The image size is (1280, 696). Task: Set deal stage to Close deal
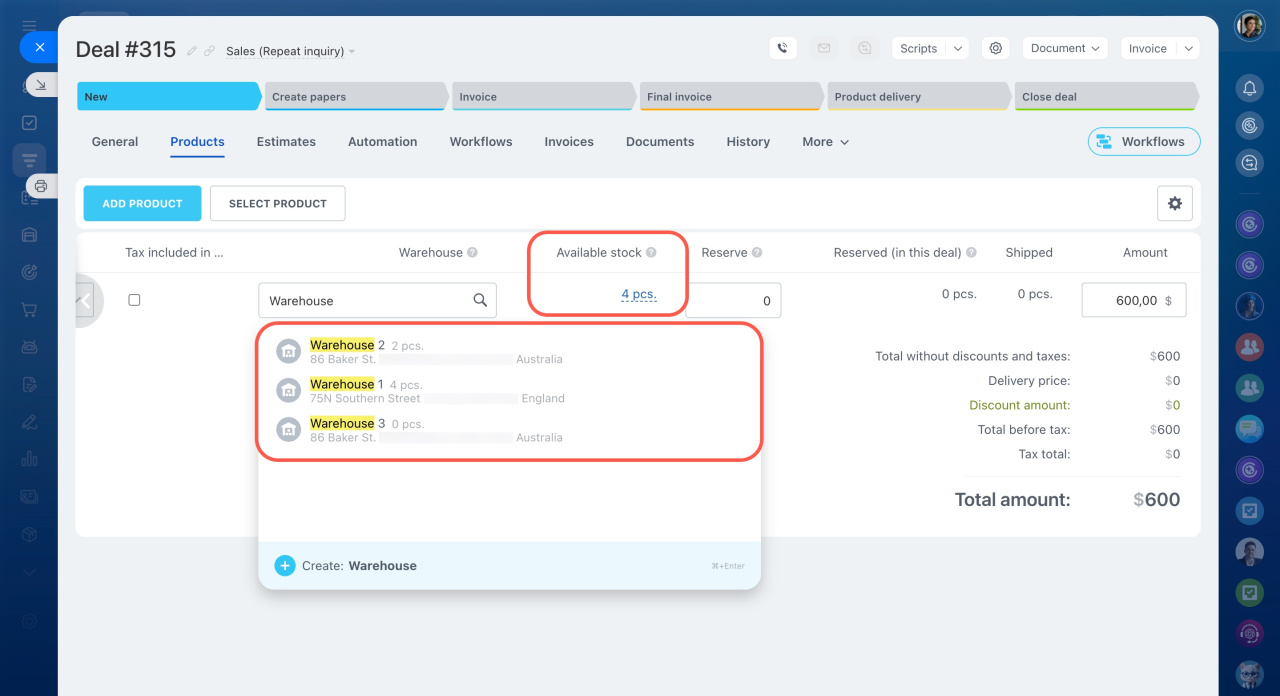pyautogui.click(x=1105, y=97)
